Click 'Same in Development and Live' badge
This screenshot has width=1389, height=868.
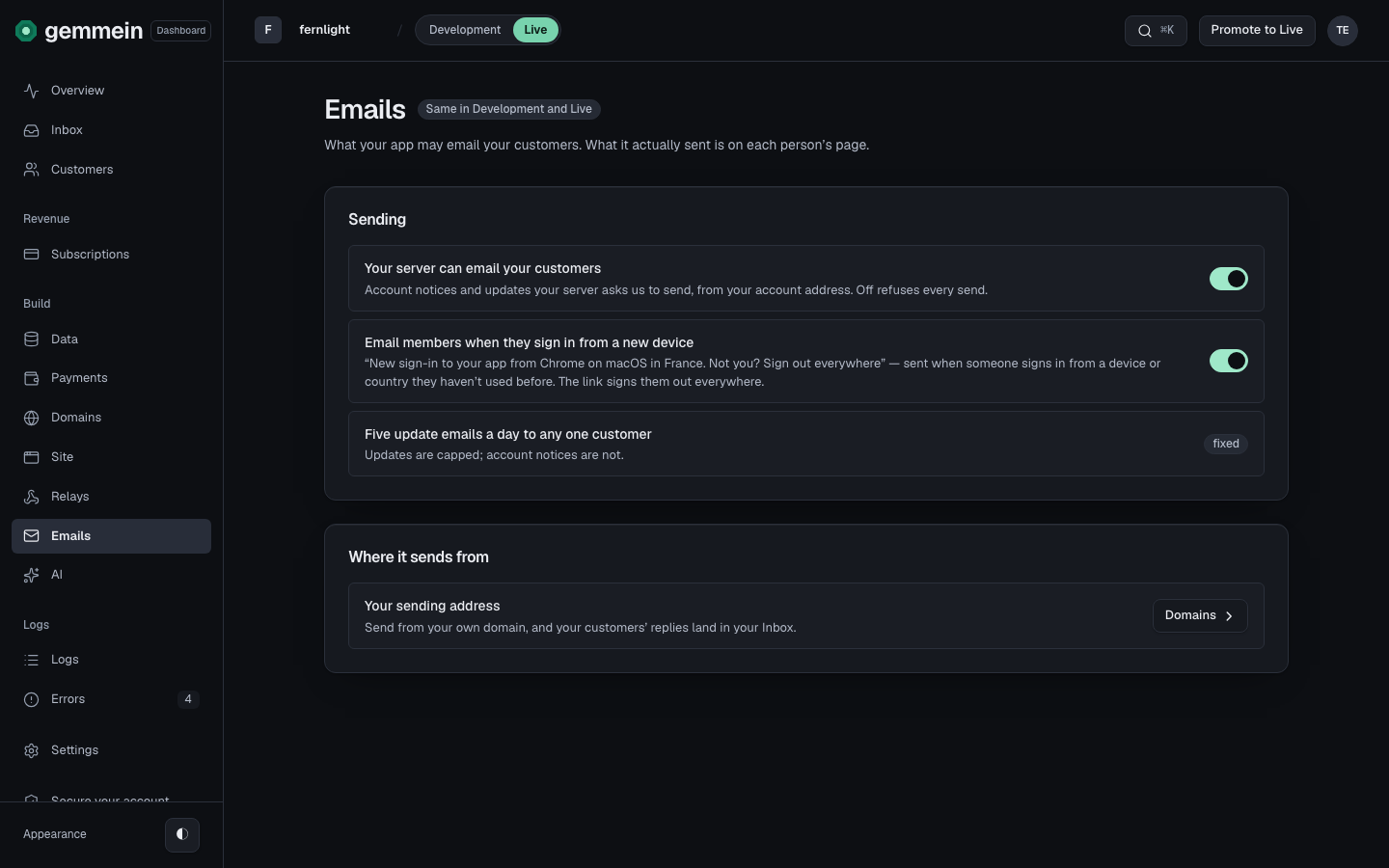[508, 109]
